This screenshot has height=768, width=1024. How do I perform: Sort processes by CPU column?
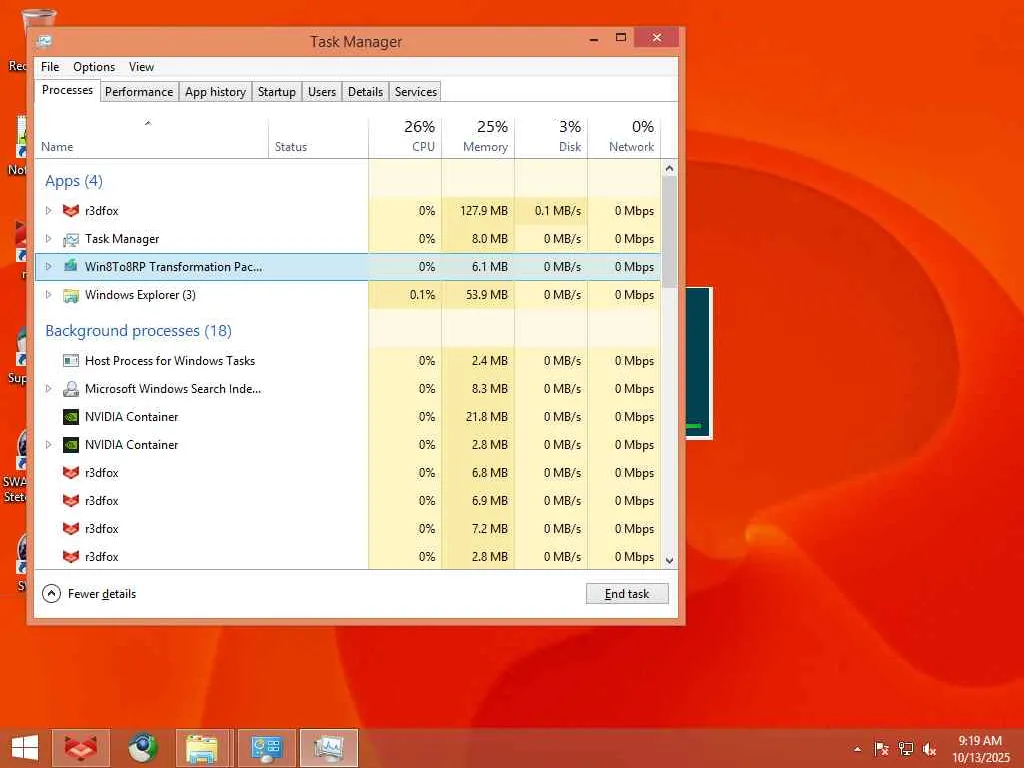[405, 138]
